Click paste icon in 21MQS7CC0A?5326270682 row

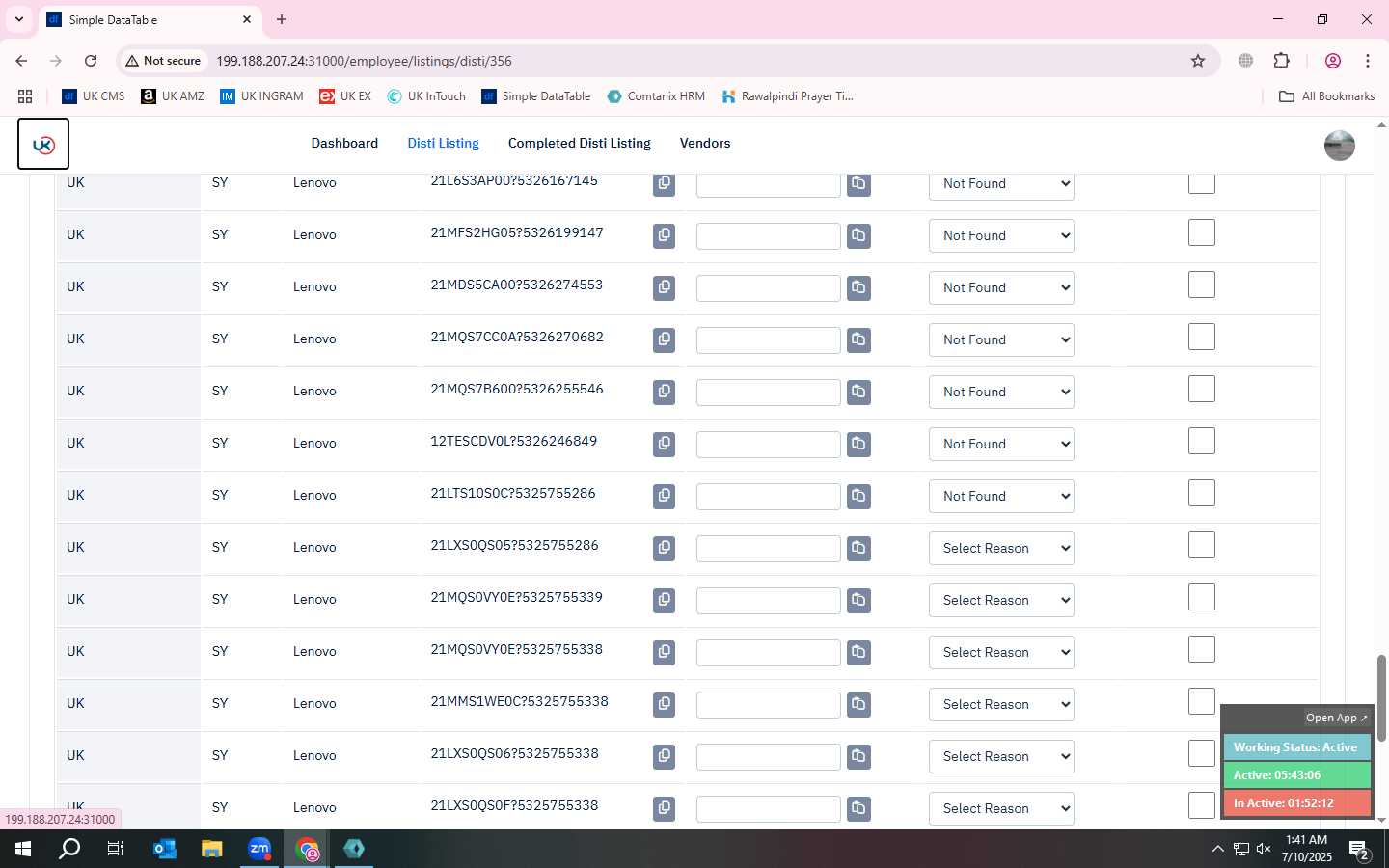tap(858, 339)
